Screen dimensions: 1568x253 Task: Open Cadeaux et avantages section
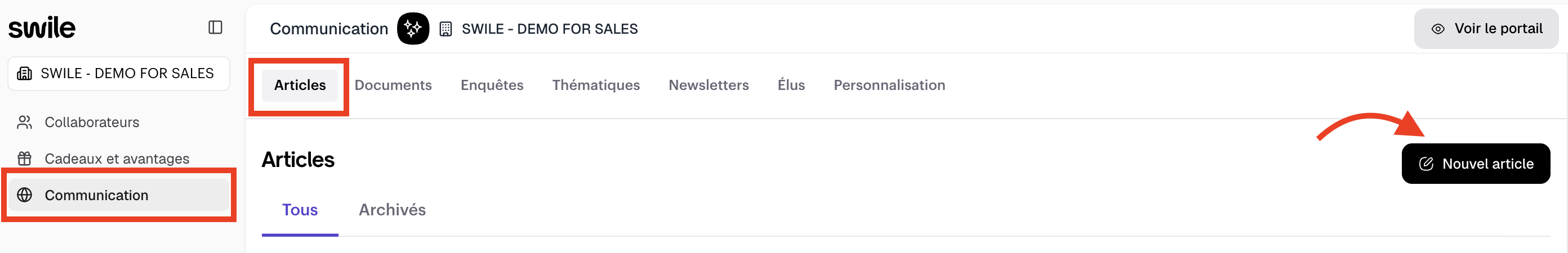[116, 159]
